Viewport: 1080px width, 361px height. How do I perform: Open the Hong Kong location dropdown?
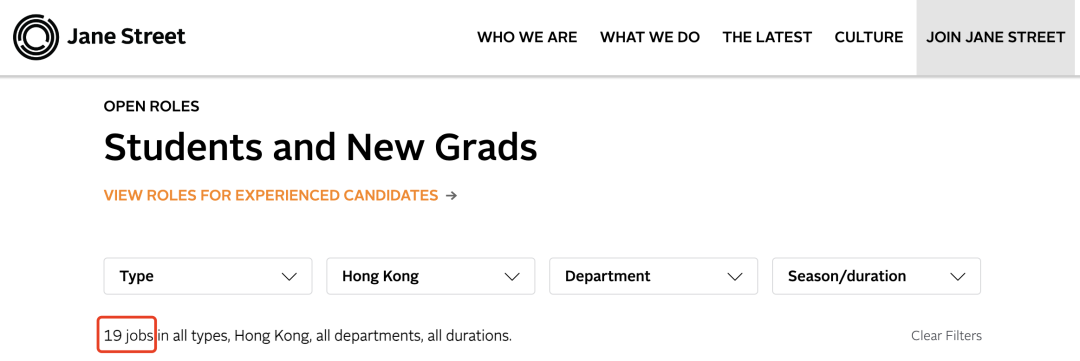tap(430, 276)
